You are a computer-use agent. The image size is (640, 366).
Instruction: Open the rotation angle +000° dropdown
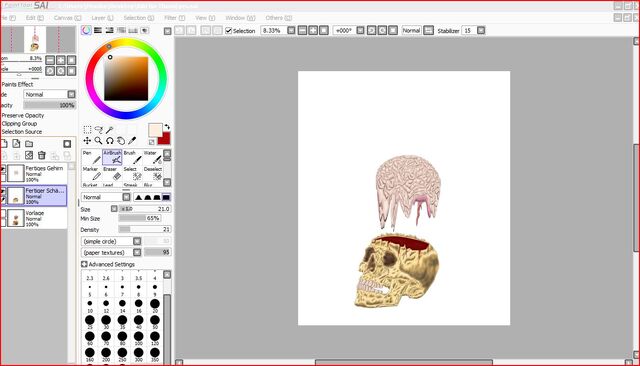[360, 31]
